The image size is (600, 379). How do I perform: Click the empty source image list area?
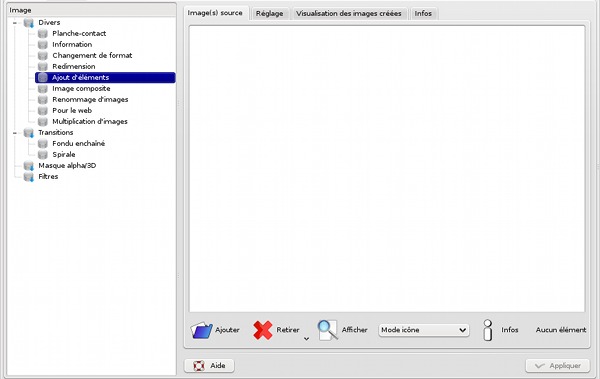(386, 169)
